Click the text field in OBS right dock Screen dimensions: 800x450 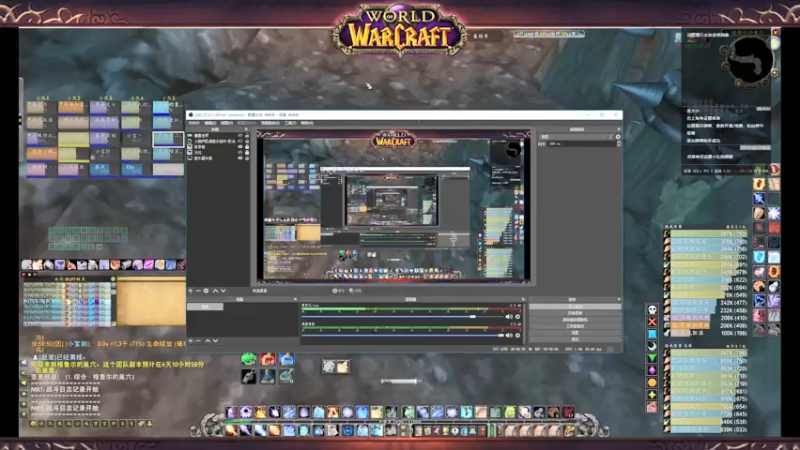click(x=582, y=144)
